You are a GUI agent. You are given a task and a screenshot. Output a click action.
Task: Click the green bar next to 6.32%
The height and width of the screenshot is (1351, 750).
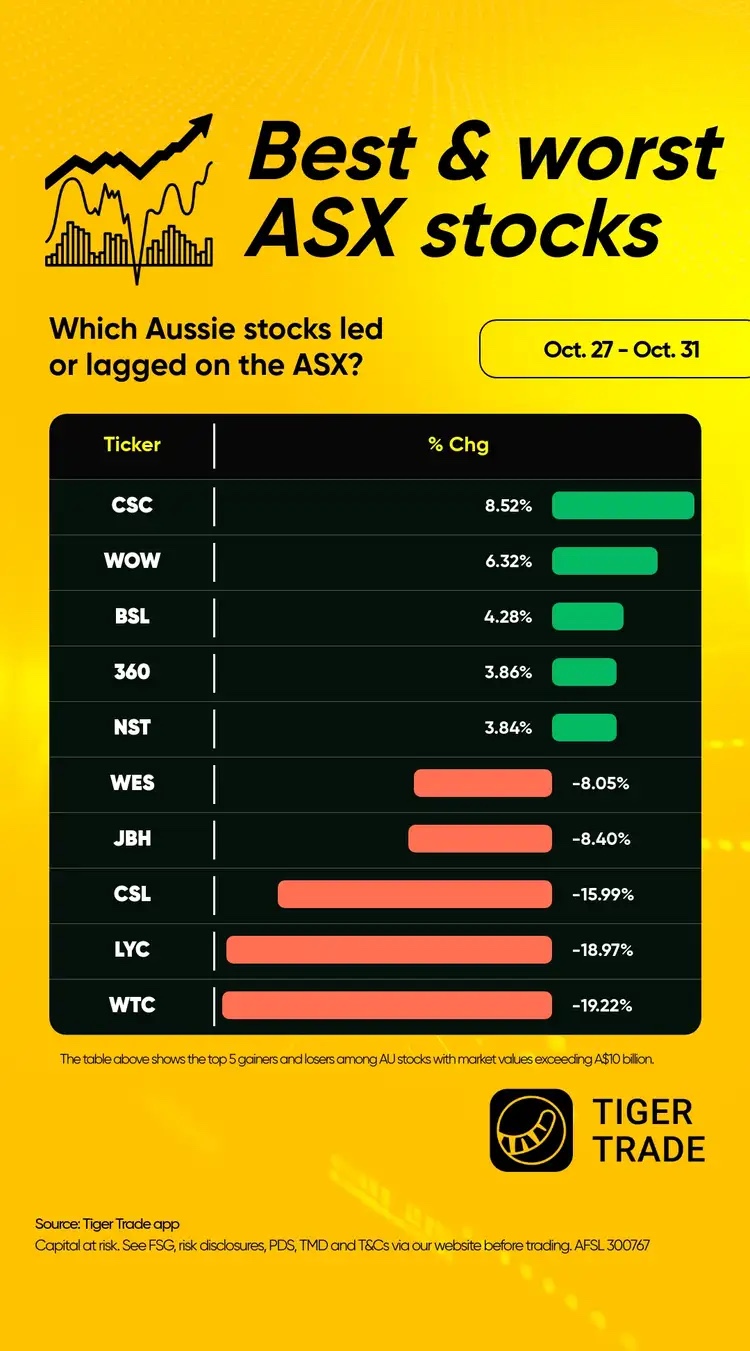(605, 561)
